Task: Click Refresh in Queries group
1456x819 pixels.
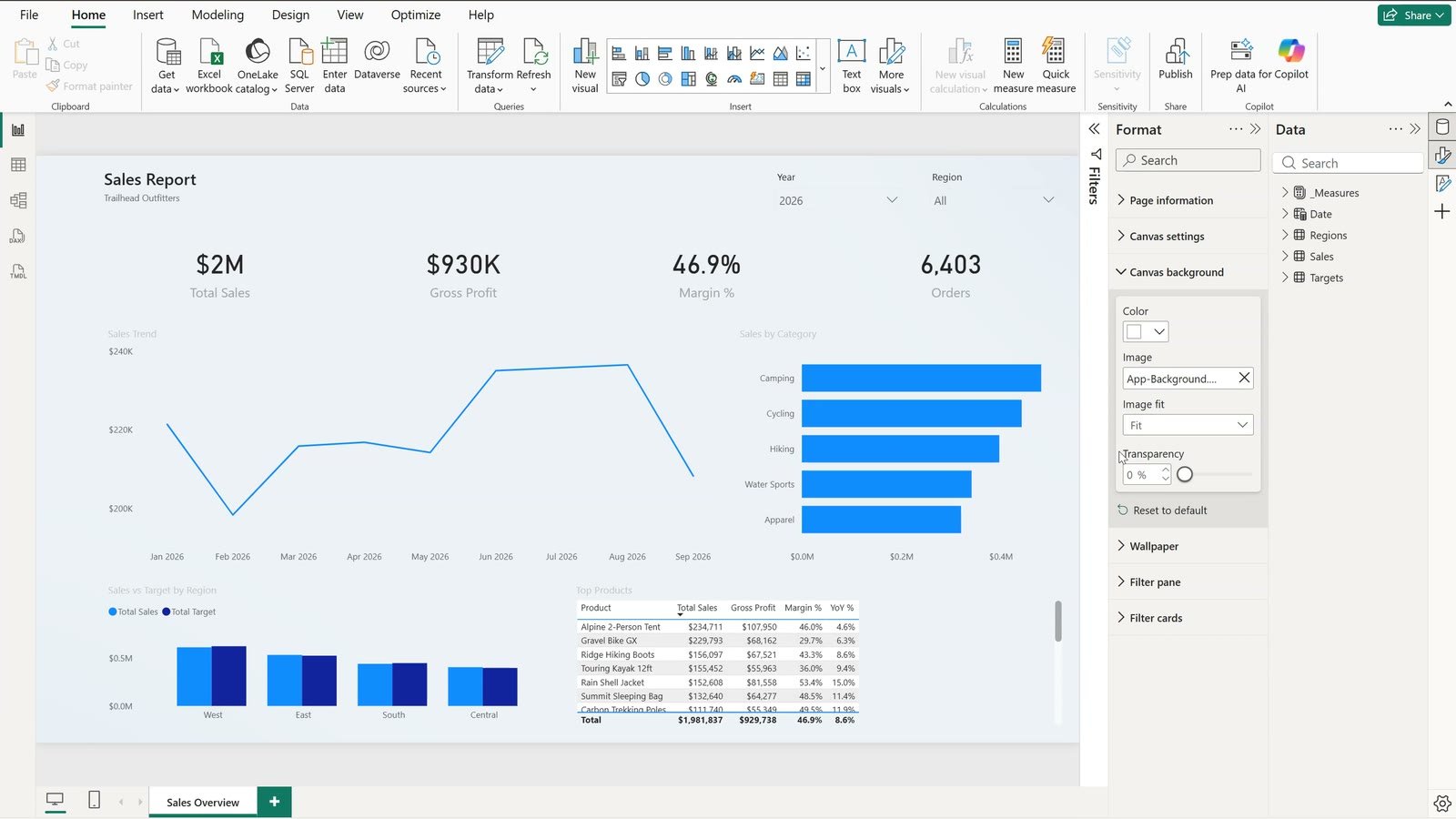Action: [x=533, y=66]
